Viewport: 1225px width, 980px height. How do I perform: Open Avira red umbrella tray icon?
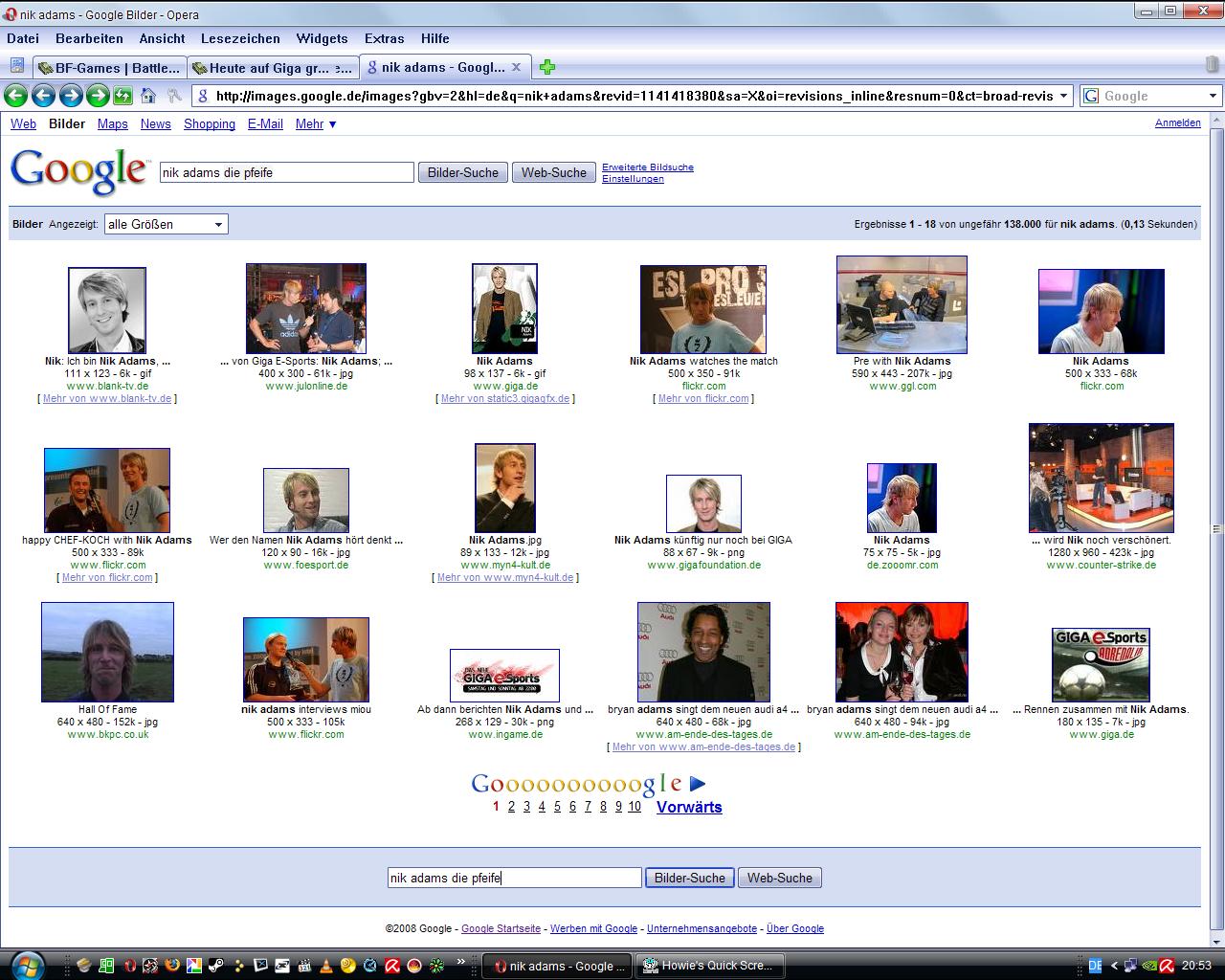pyautogui.click(x=1167, y=966)
